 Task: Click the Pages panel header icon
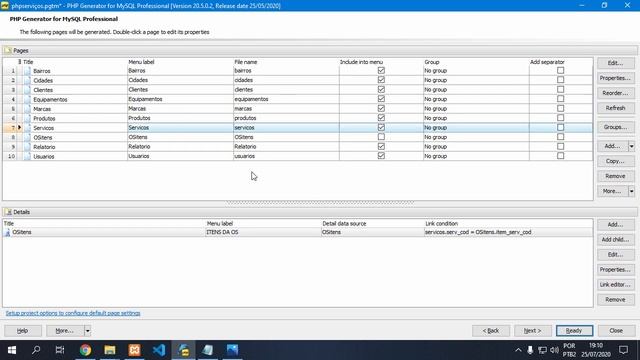[8, 51]
